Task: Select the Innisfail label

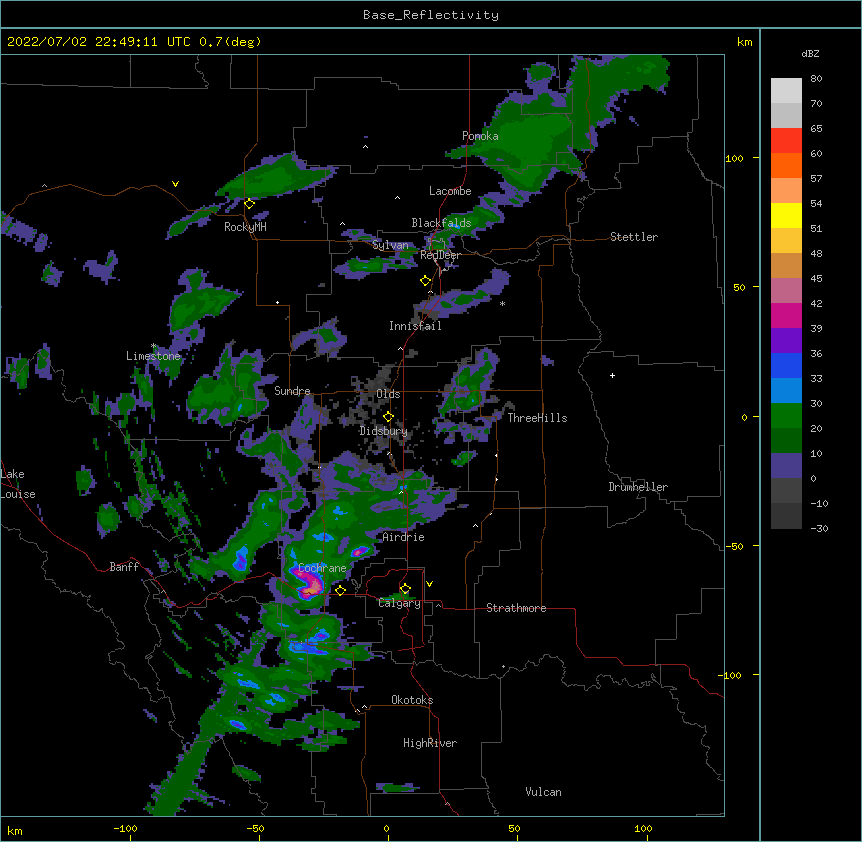Action: (415, 326)
